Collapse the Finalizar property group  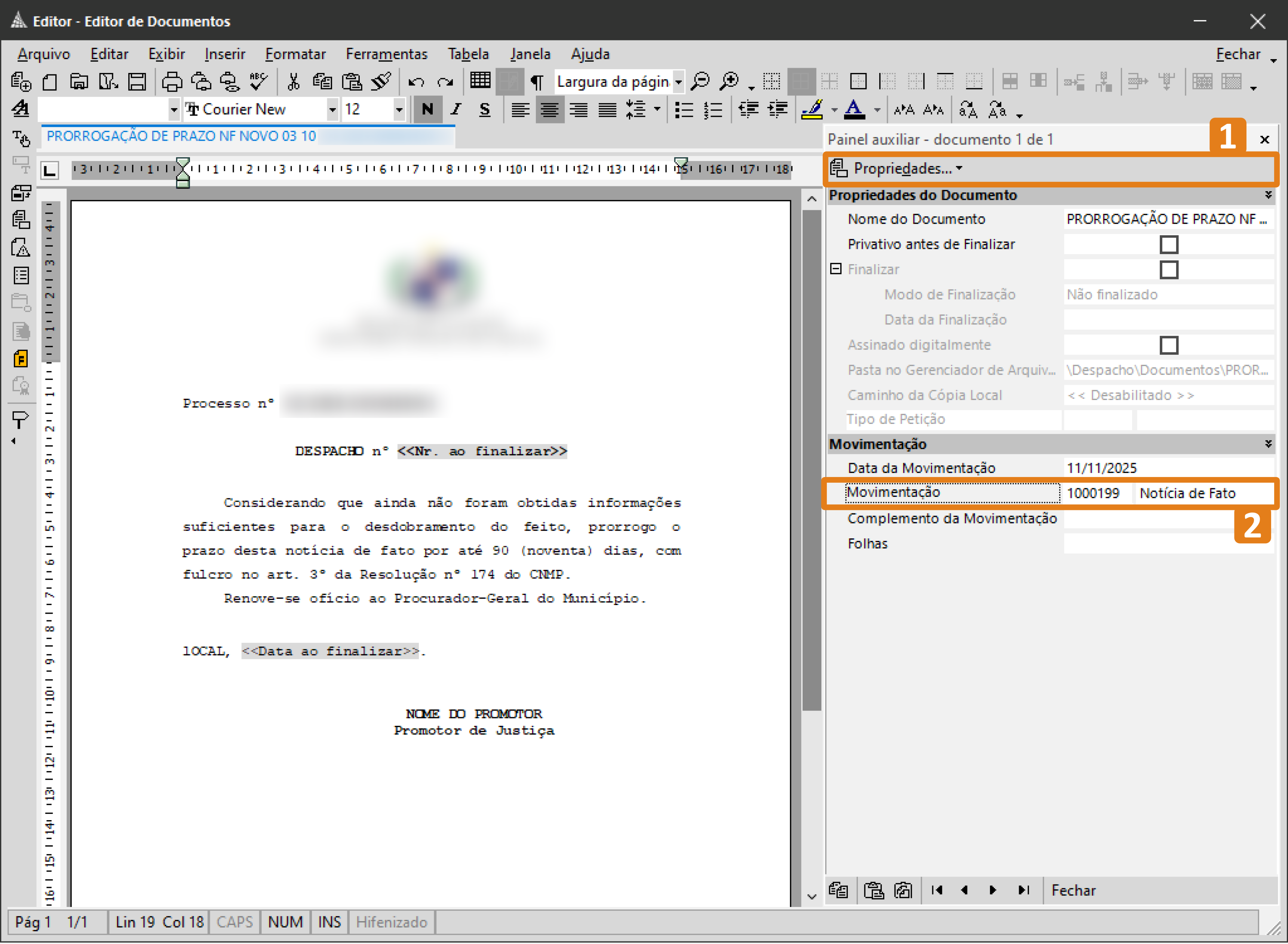point(836,268)
